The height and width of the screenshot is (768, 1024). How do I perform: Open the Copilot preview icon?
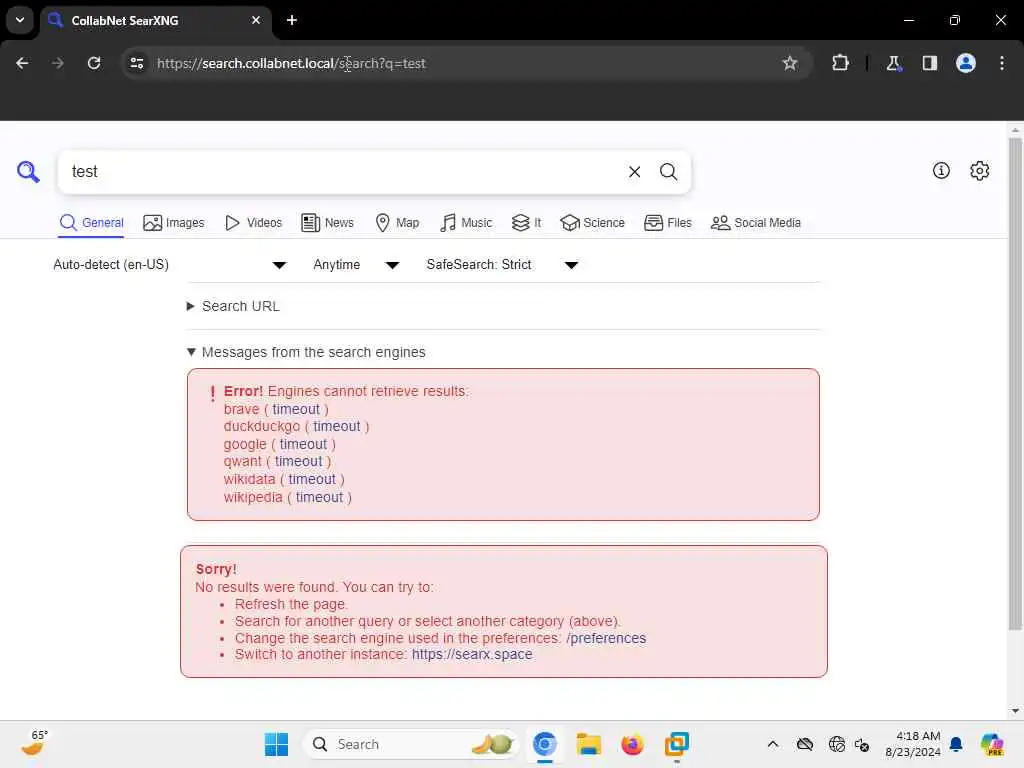pos(992,744)
